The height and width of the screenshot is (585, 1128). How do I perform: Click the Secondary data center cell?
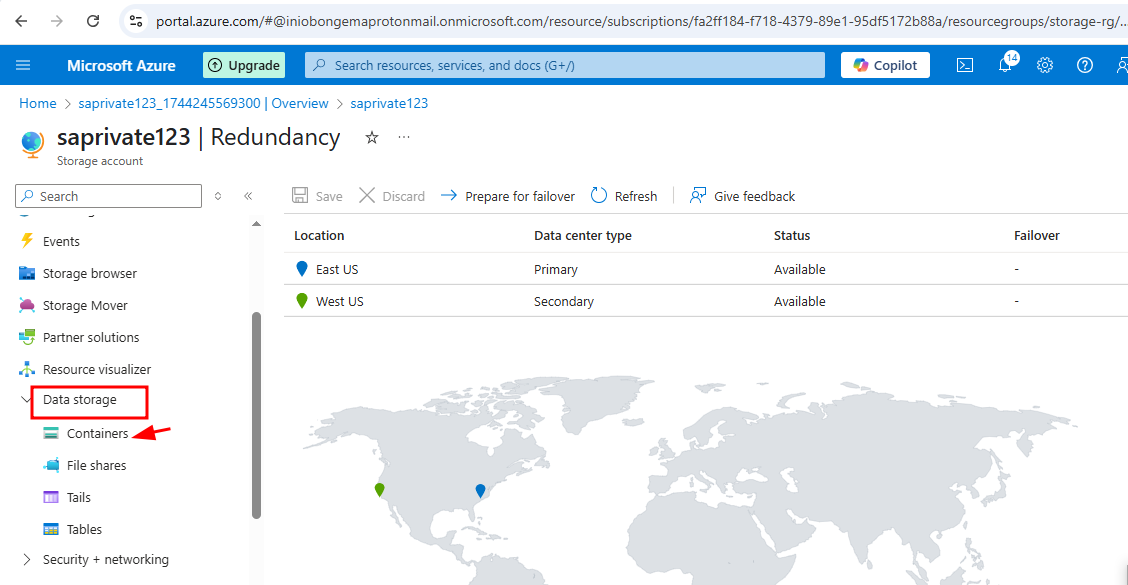click(563, 301)
